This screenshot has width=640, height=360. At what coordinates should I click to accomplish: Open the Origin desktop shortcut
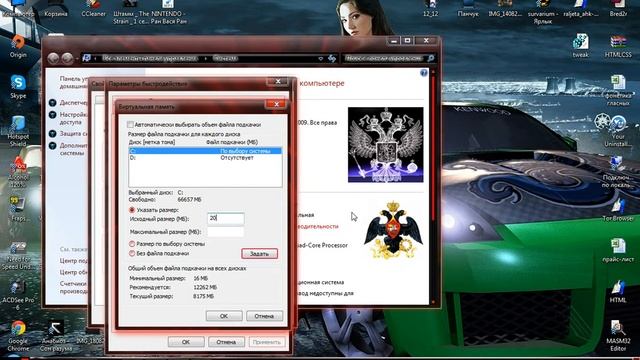pos(18,46)
